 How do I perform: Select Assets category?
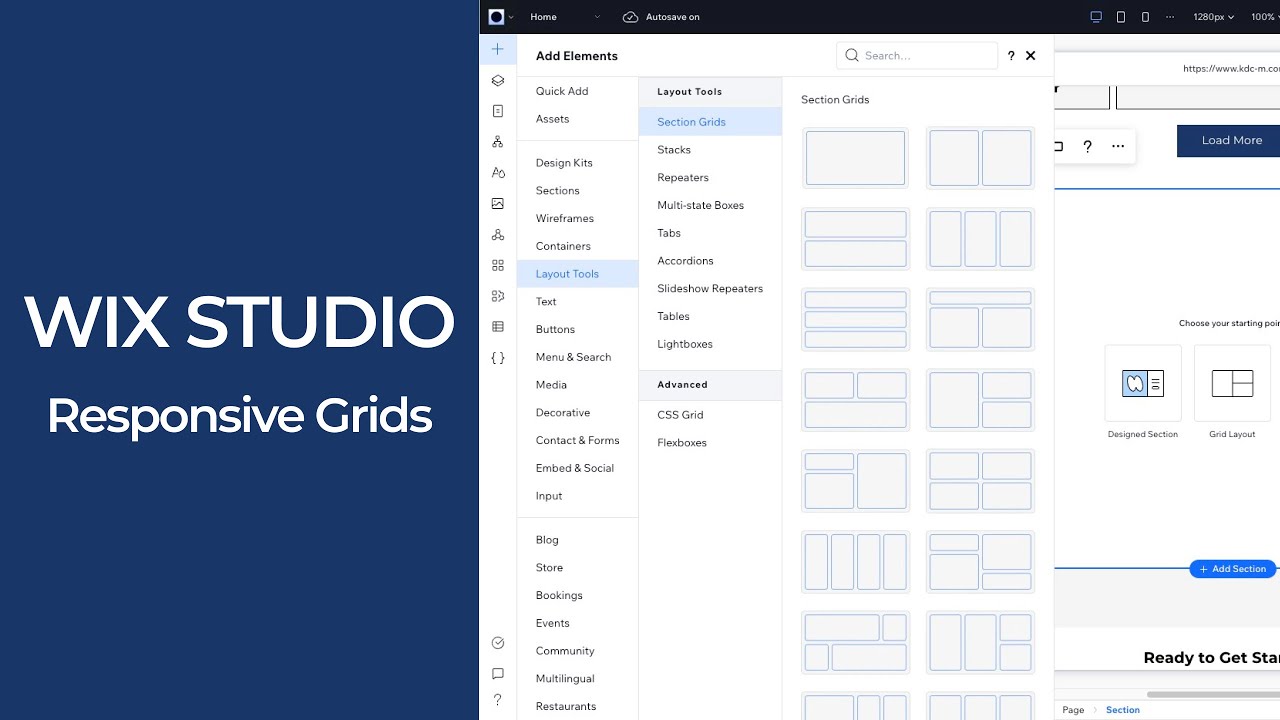click(x=552, y=119)
